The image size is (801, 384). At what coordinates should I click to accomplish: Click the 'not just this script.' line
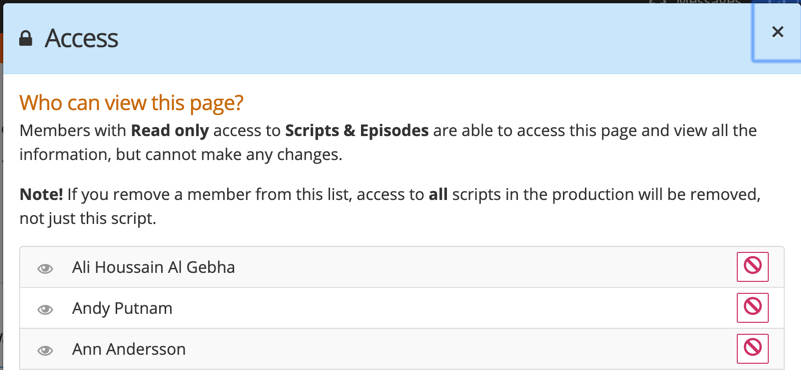pyautogui.click(x=87, y=219)
